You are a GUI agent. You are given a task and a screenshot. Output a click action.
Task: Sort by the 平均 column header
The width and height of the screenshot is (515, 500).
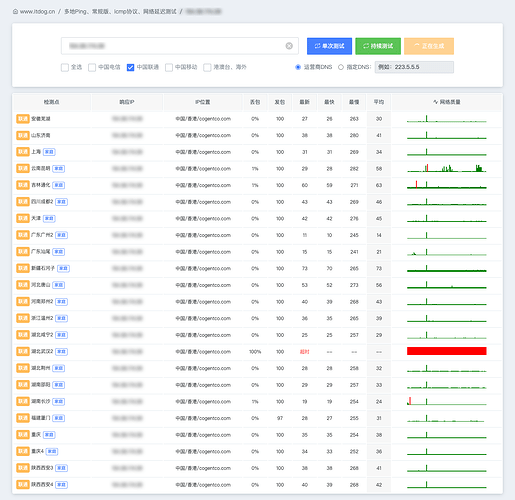(379, 102)
